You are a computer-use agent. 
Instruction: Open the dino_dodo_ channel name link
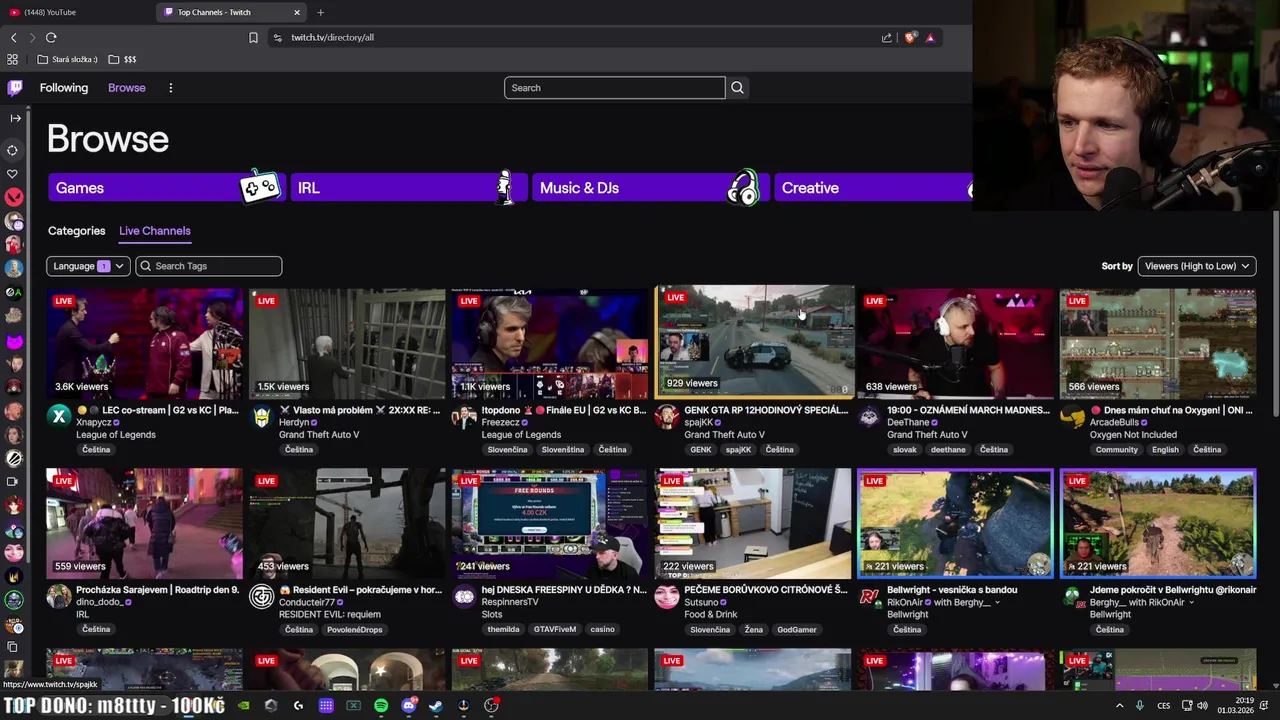click(x=100, y=602)
